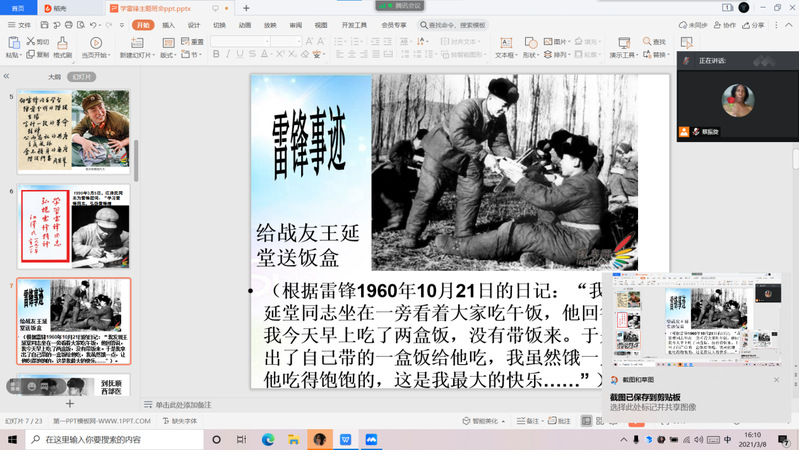
Task: Toggle superscript formatting
Action: (x=280, y=54)
